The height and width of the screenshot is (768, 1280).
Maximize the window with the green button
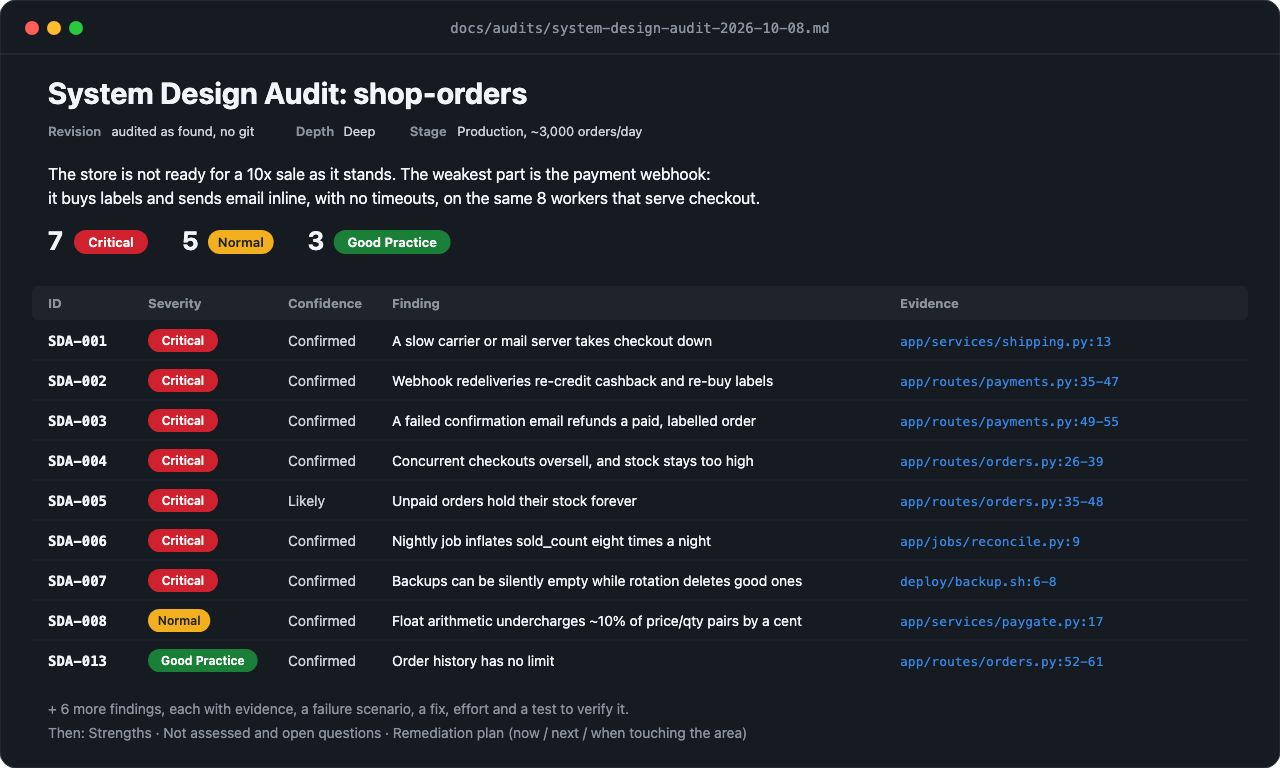76,28
